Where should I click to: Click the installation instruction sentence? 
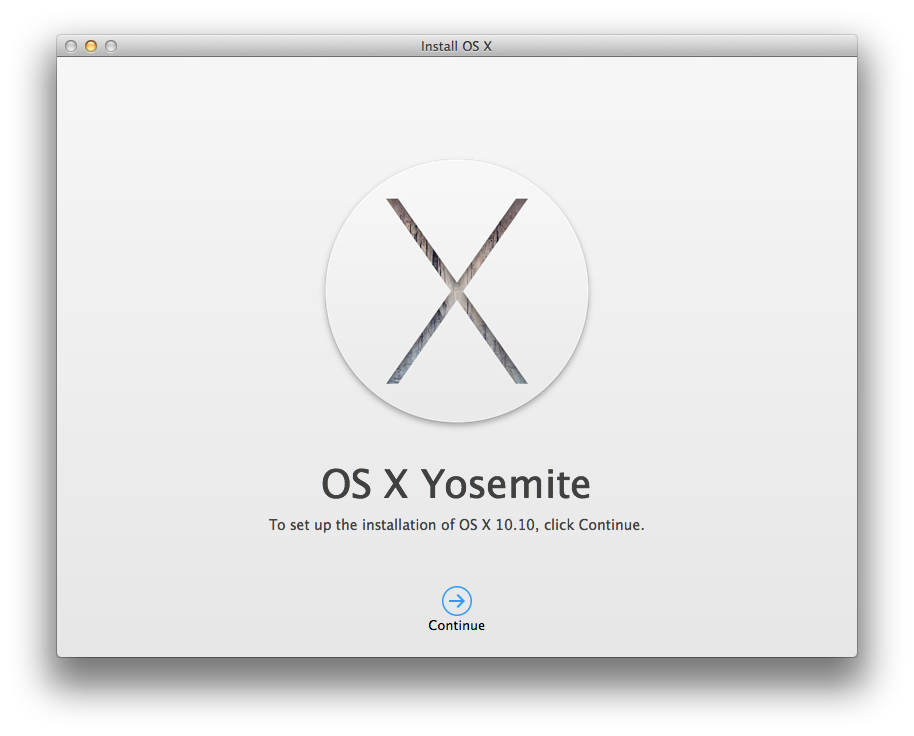(456, 525)
